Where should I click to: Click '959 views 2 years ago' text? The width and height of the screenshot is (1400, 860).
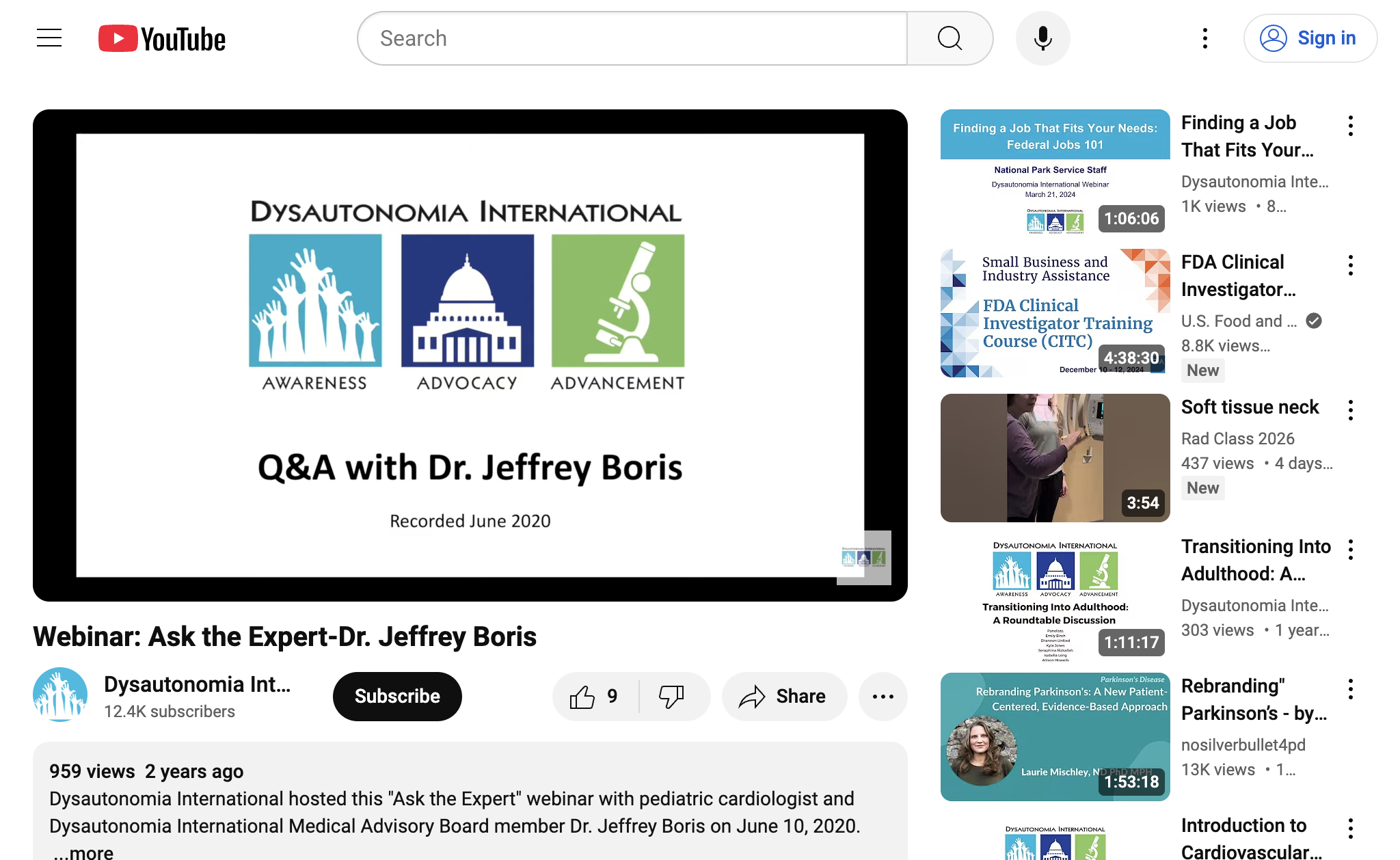146,771
